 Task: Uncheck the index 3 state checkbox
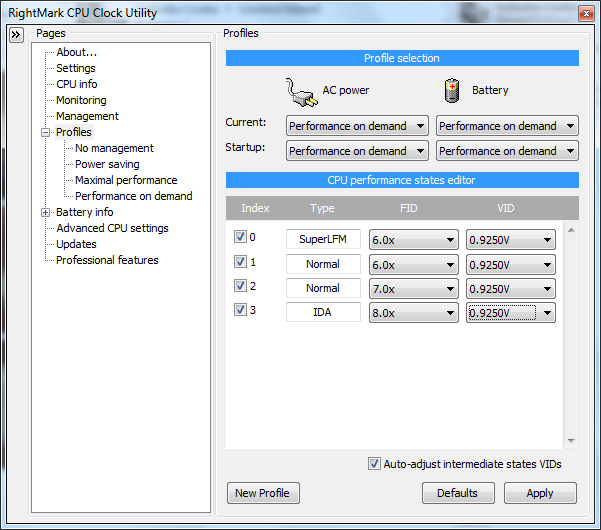coord(240,310)
